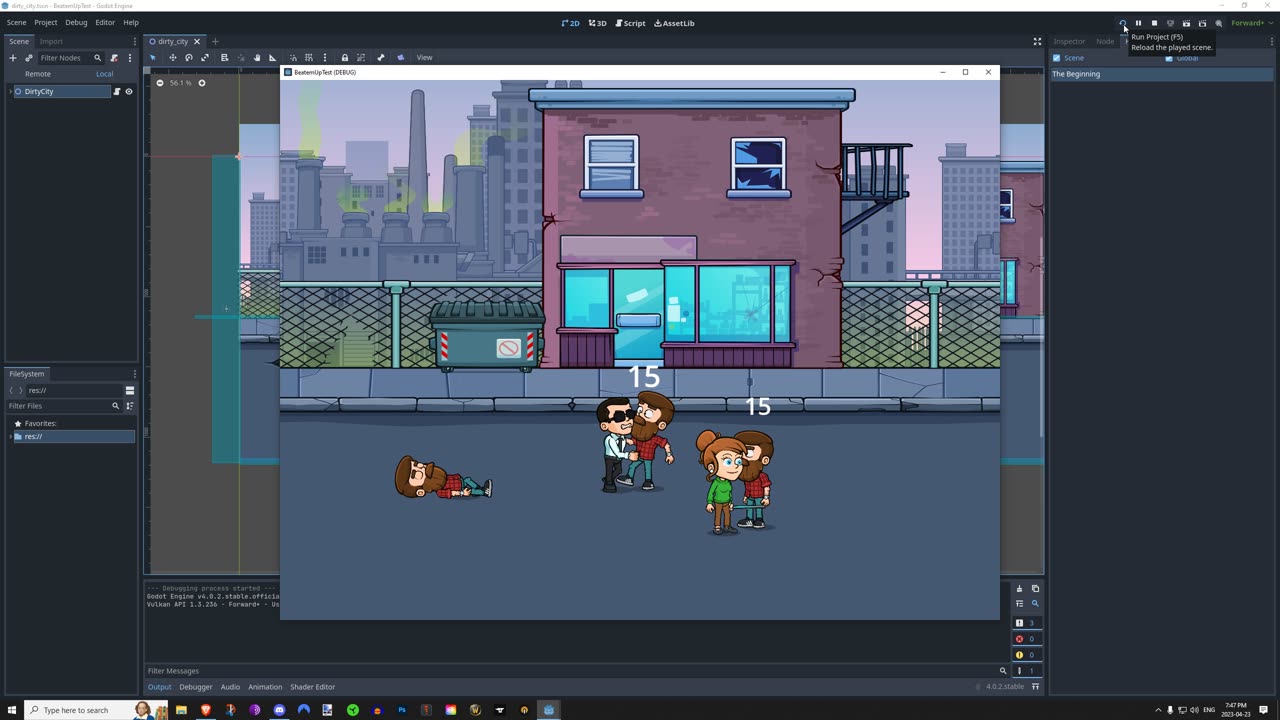Select the Import dock tab
1280x720 pixels.
[51, 41]
